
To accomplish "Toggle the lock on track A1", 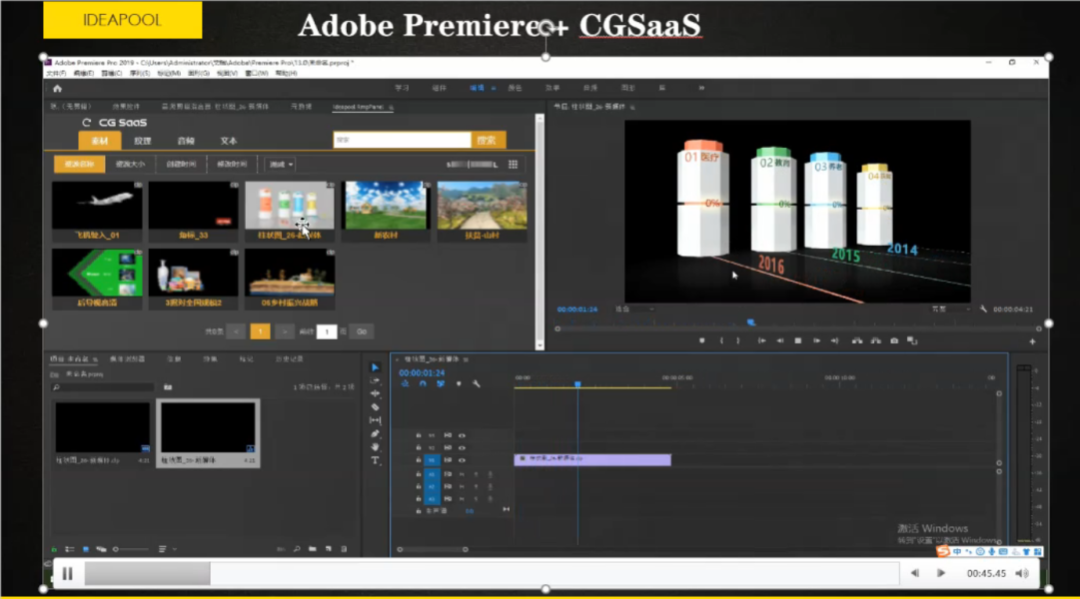I will [x=418, y=474].
